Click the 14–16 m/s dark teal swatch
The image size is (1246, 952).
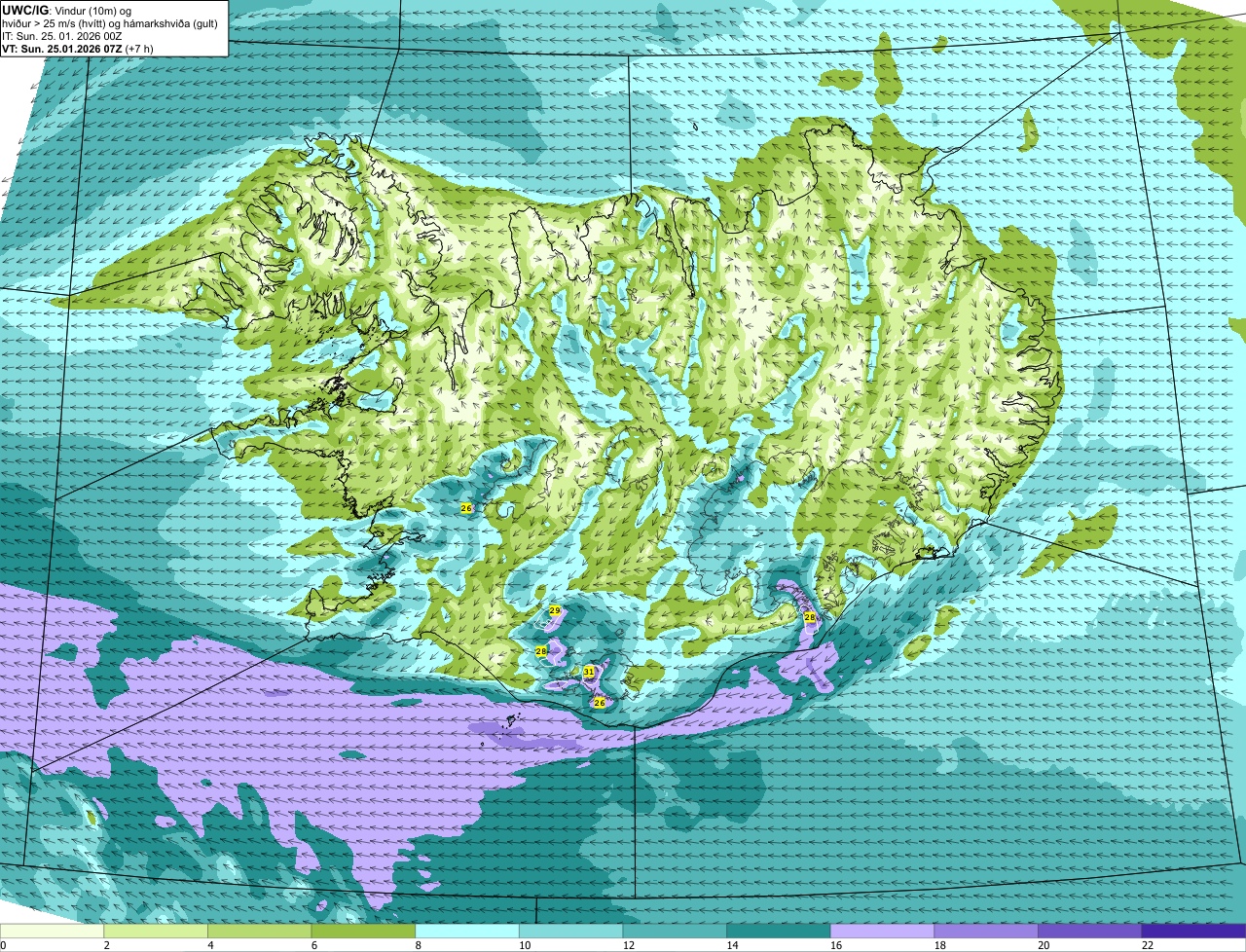pos(779,931)
